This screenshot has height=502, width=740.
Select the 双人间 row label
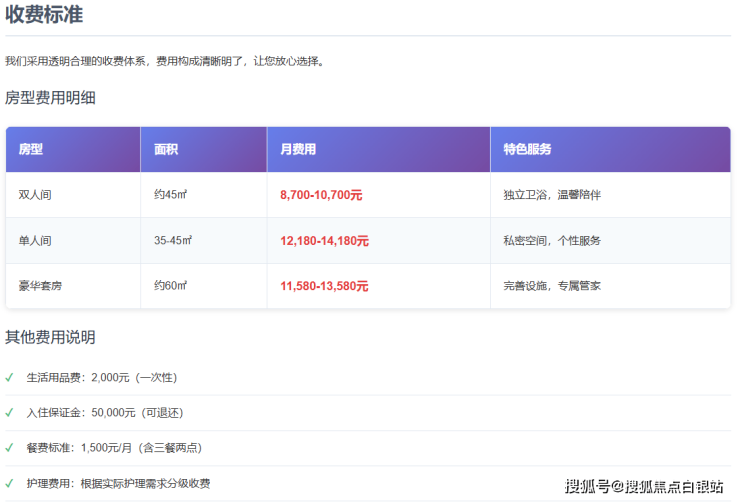[x=35, y=195]
